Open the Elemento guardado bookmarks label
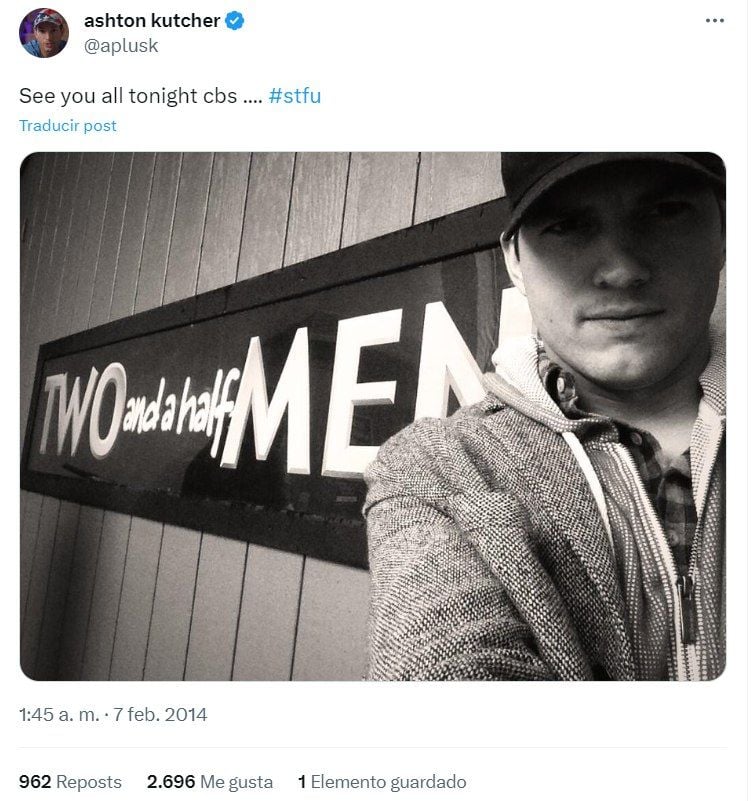The height and width of the screenshot is (801, 756). 388,782
